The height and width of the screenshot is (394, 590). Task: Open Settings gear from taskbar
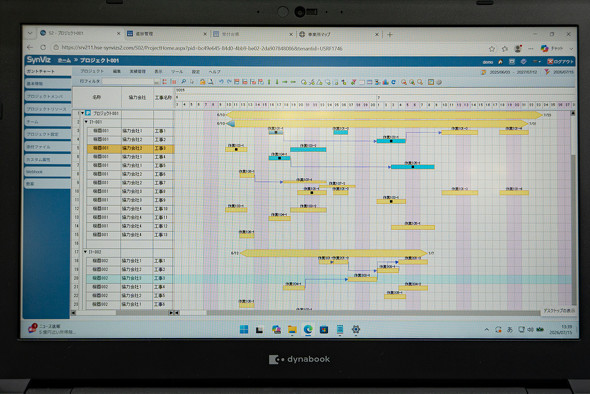pos(356,330)
